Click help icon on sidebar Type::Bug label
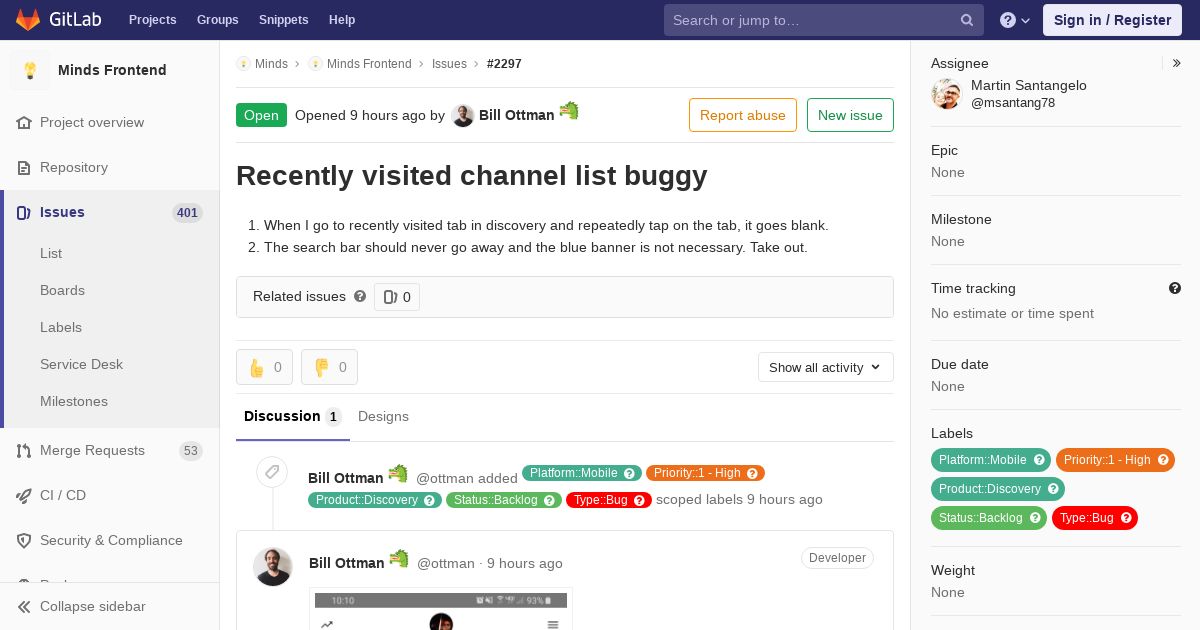Viewport: 1200px width, 630px height. click(x=1126, y=518)
